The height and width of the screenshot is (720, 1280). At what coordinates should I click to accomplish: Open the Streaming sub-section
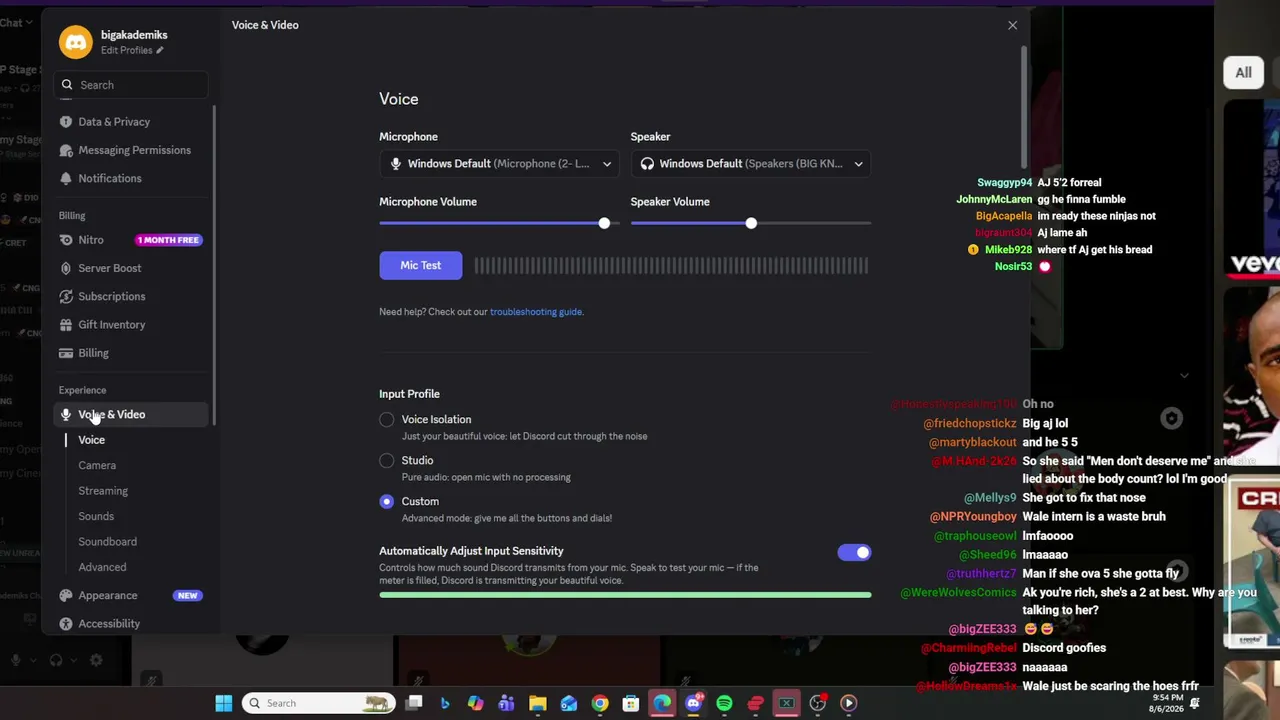[x=103, y=491]
